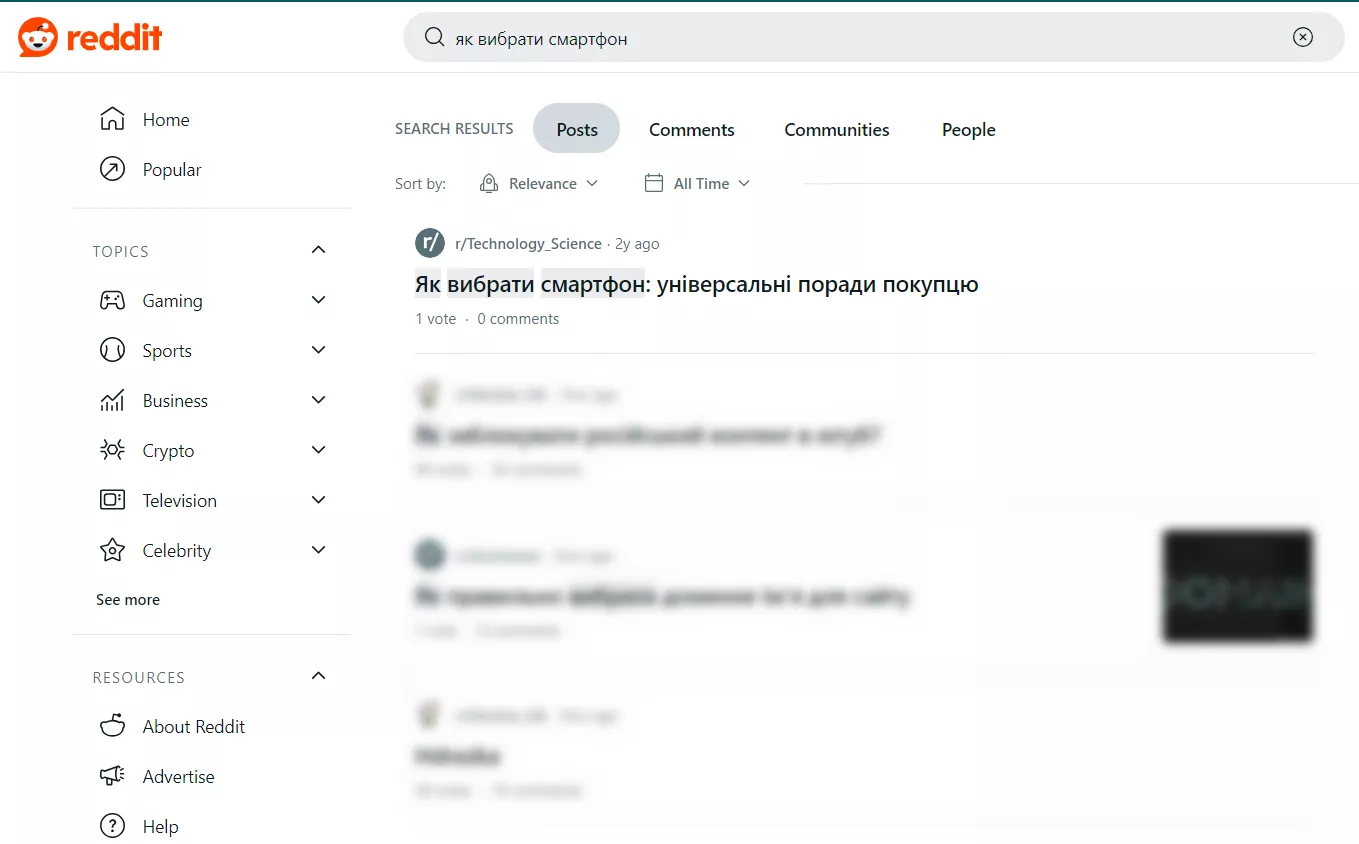Expand the Gaming topic chevron
Viewport: 1359px width, 844px height.
tap(318, 300)
